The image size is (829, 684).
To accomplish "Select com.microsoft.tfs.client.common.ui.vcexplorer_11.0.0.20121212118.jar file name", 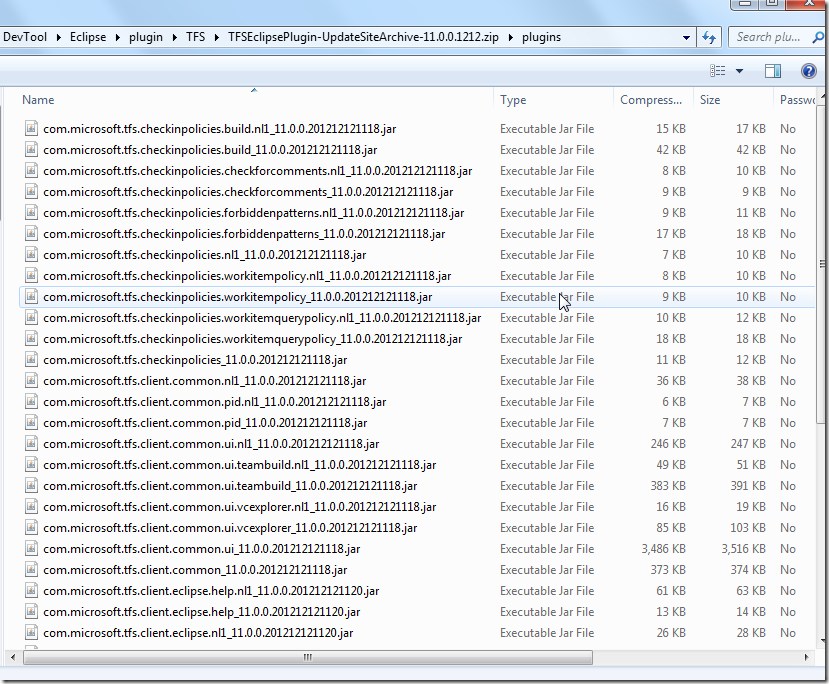I will (230, 528).
